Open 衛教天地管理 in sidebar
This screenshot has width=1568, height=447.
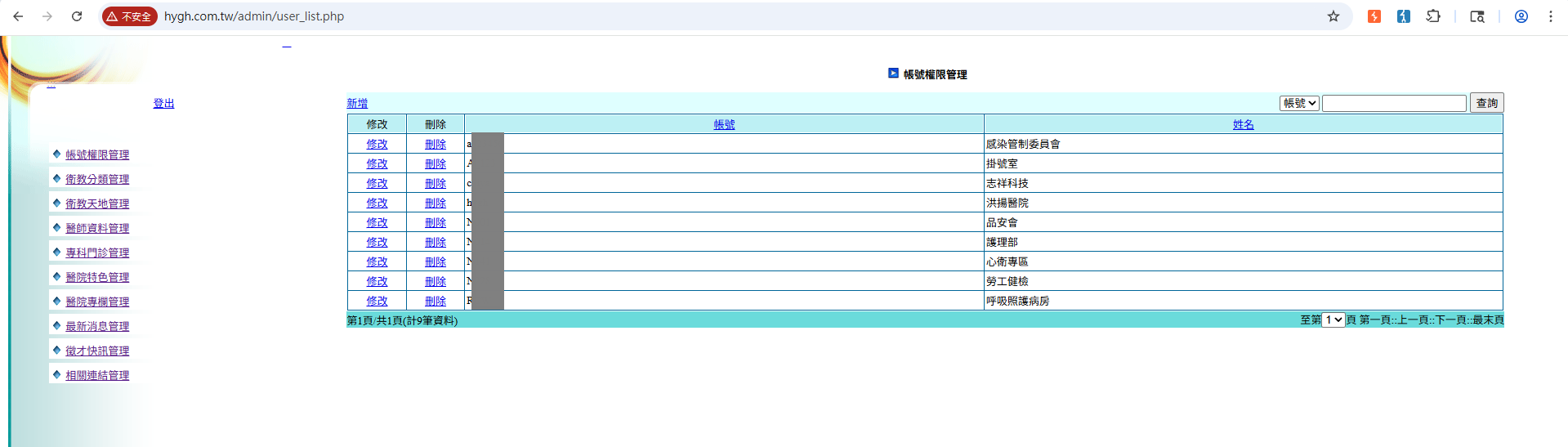tap(97, 203)
